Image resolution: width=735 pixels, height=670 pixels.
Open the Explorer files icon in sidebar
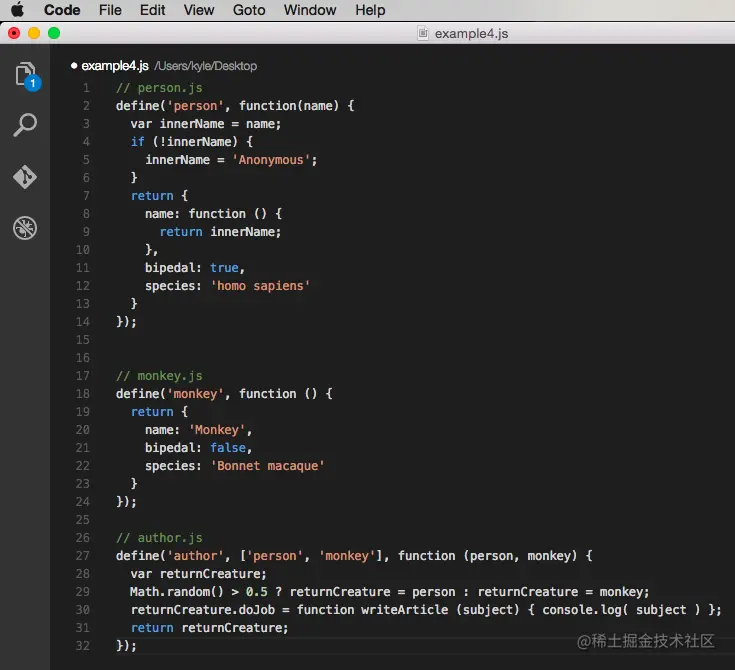tap(26, 76)
